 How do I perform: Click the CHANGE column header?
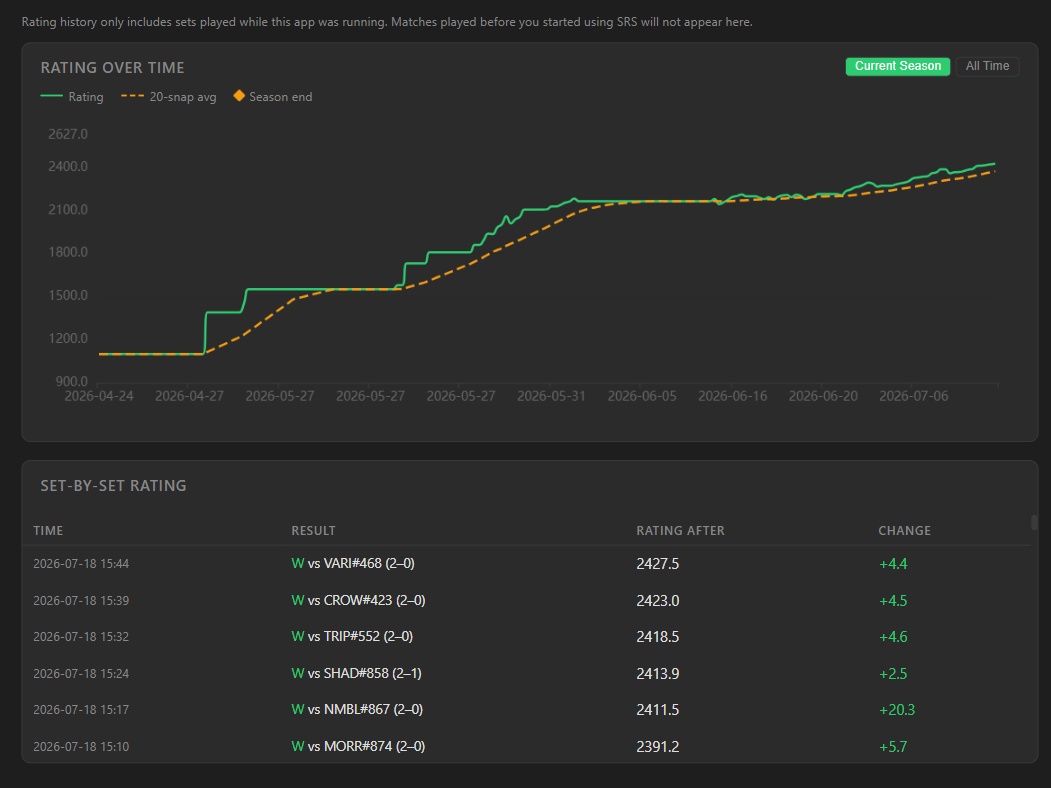[x=904, y=531]
